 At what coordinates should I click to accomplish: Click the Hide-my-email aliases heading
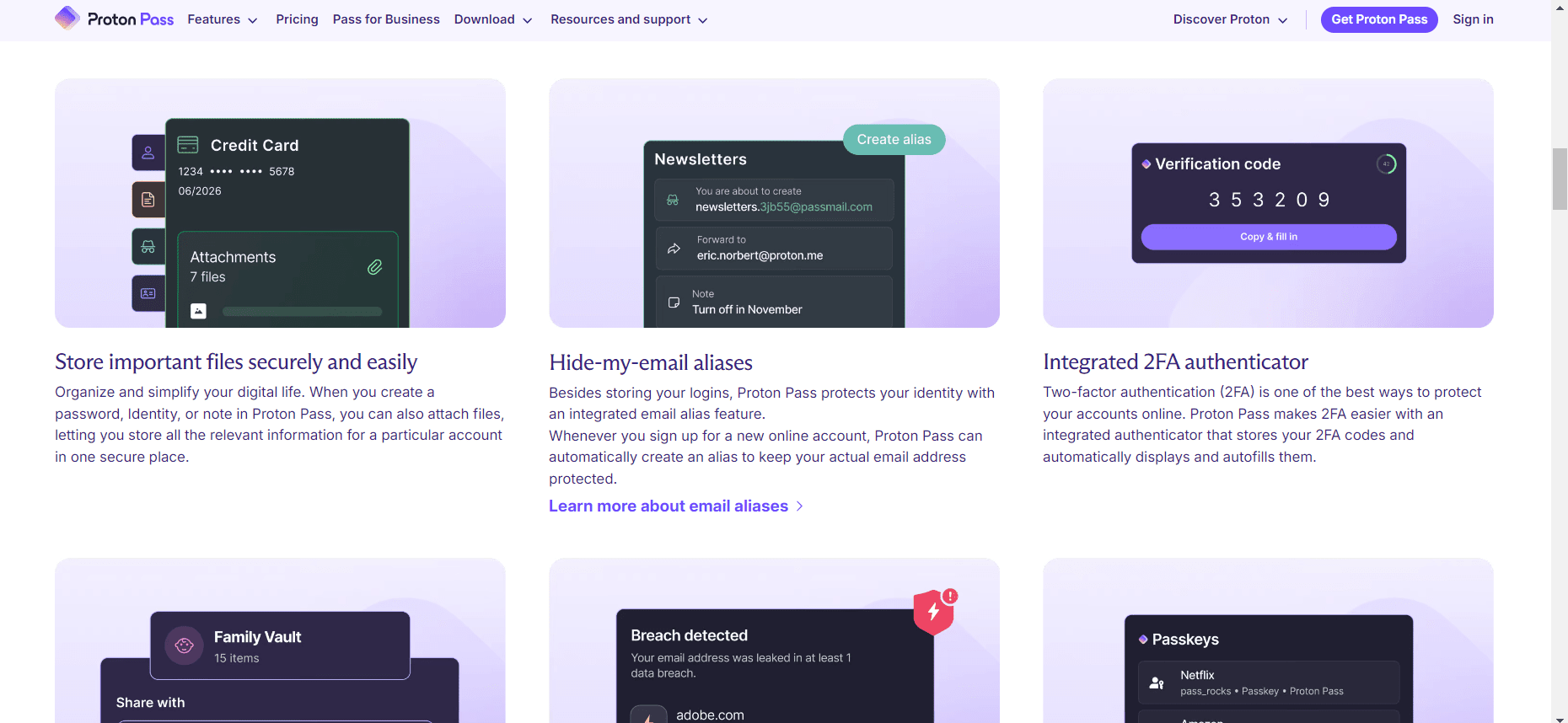tap(651, 362)
